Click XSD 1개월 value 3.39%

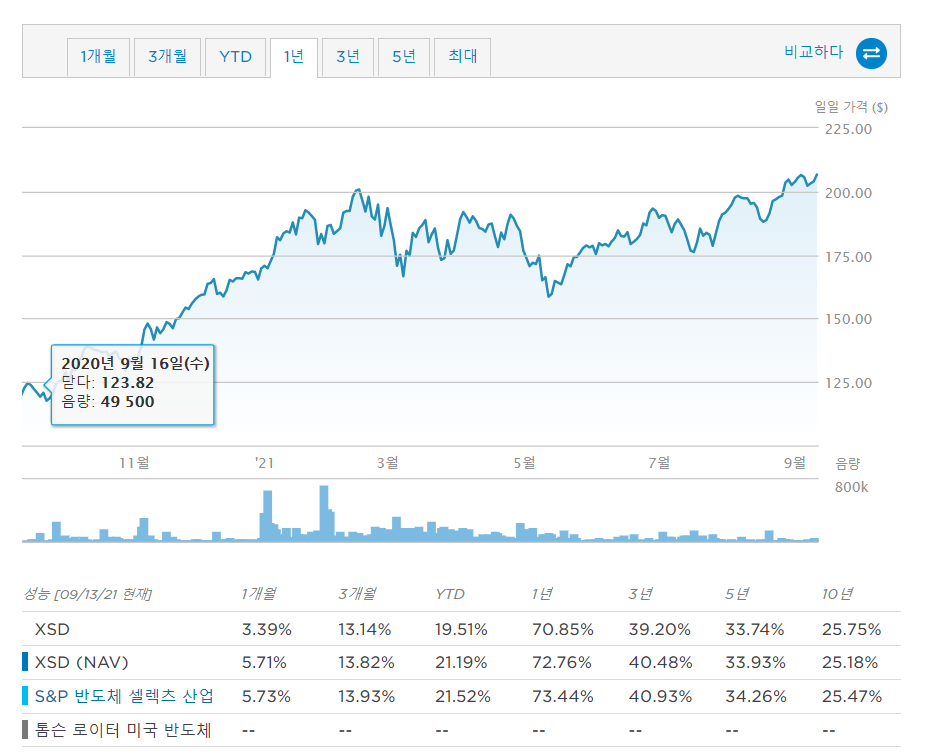pos(267,629)
